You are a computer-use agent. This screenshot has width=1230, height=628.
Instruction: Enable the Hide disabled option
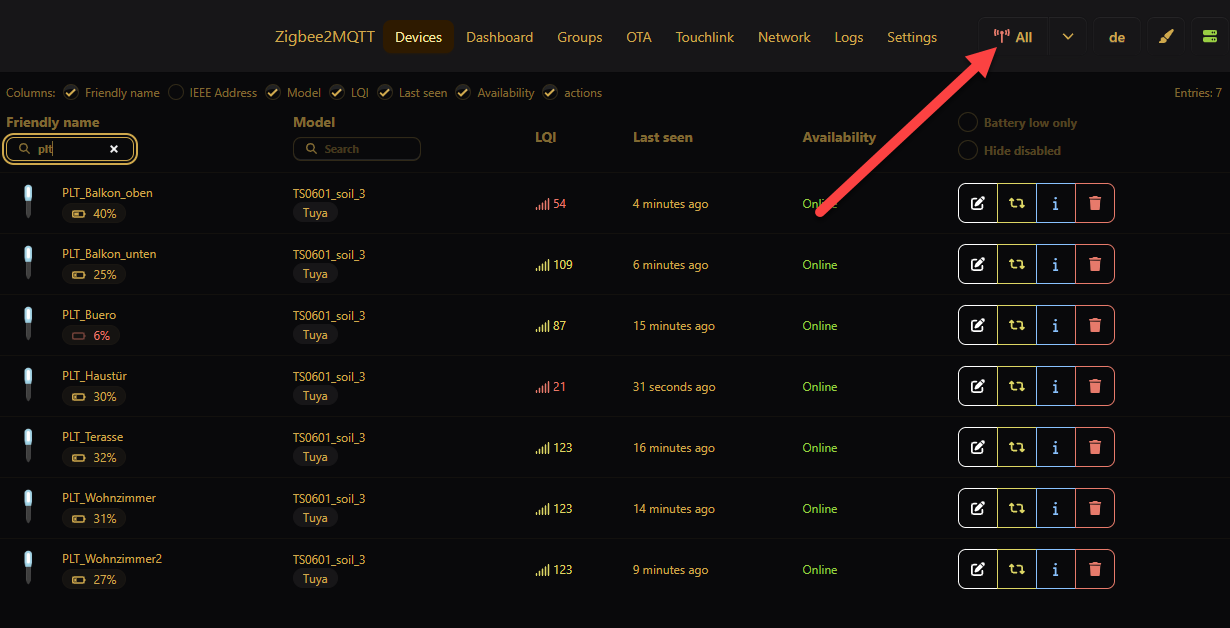968,151
